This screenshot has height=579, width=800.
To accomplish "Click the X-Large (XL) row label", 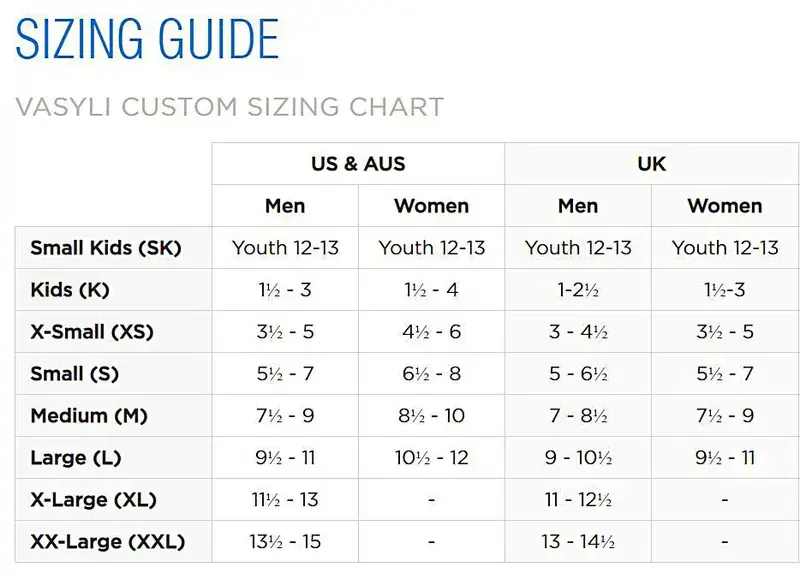I will (94, 500).
